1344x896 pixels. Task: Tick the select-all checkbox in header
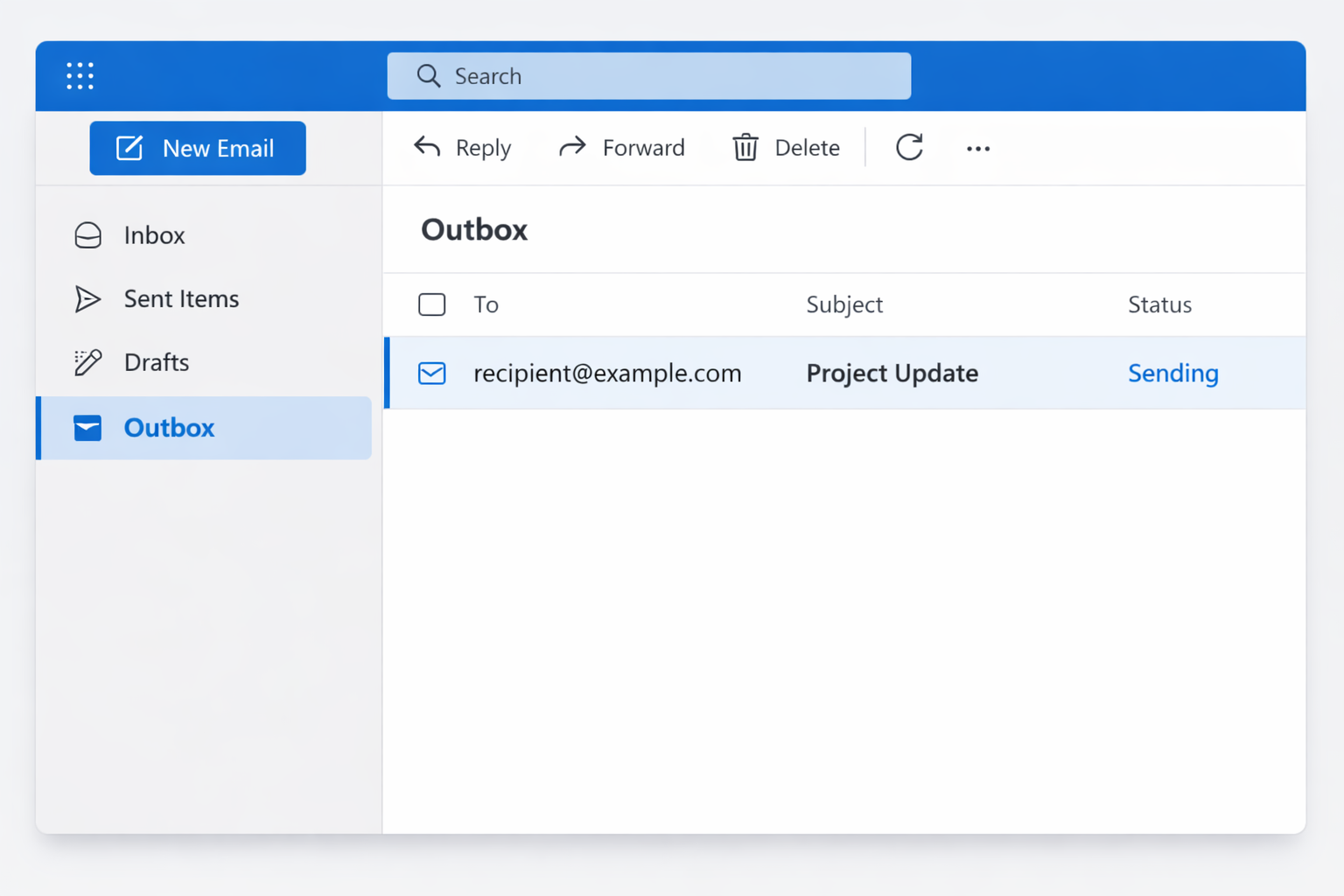click(x=431, y=304)
